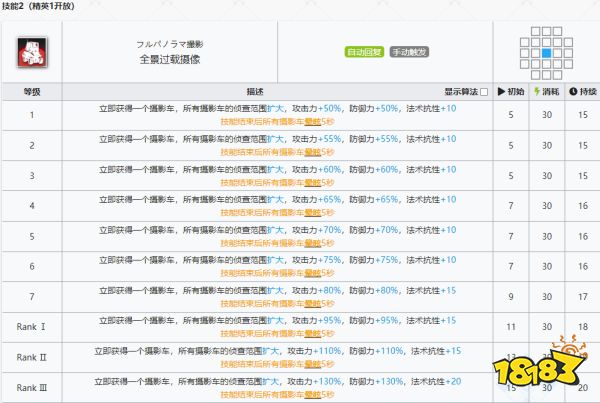The width and height of the screenshot is (600, 403).
Task: Click initial value 9 in level 7 row
Action: point(511,297)
